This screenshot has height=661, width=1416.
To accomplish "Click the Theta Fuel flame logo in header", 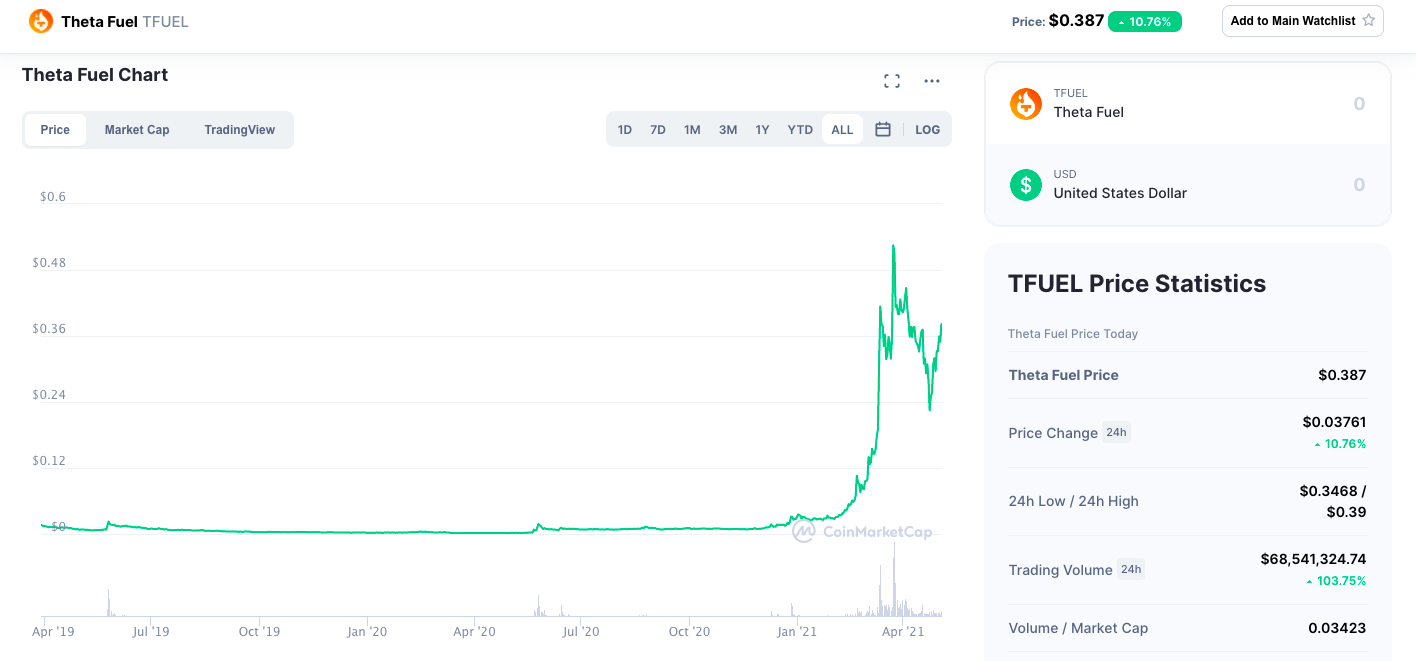I will [41, 21].
